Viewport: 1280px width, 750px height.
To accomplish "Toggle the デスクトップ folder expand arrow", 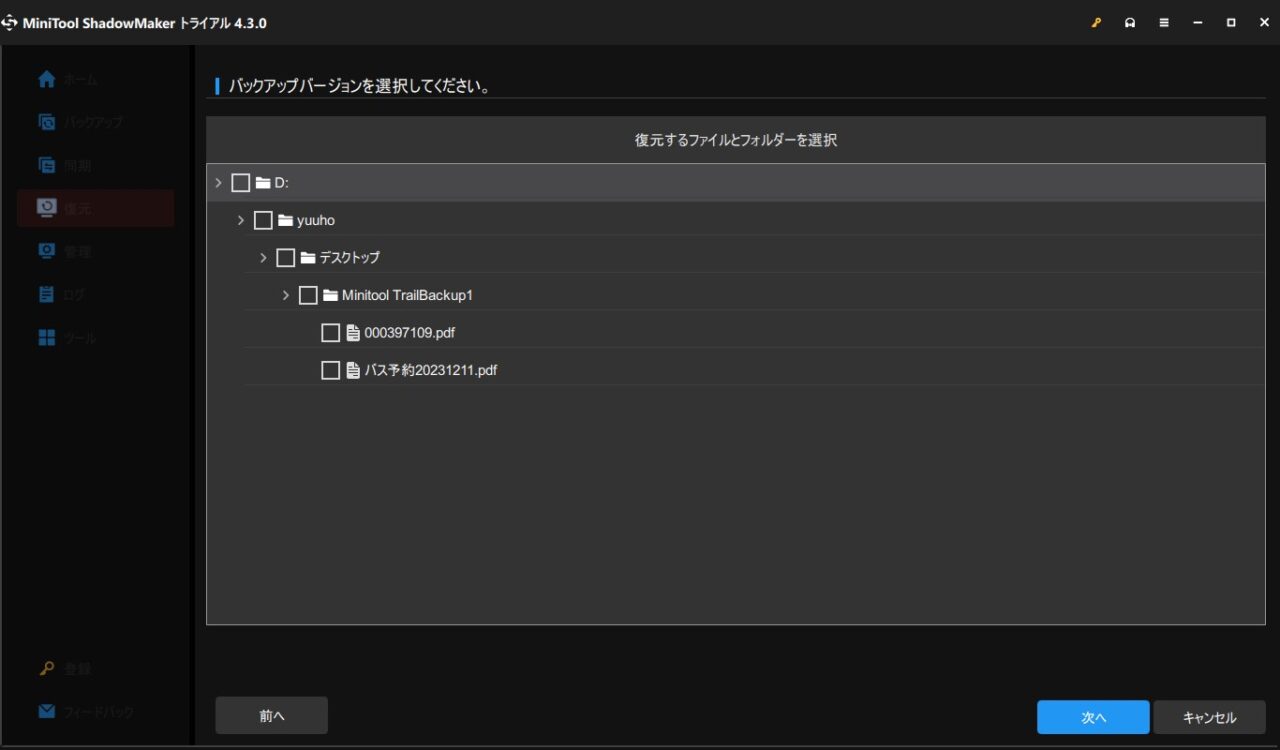I will tap(263, 258).
